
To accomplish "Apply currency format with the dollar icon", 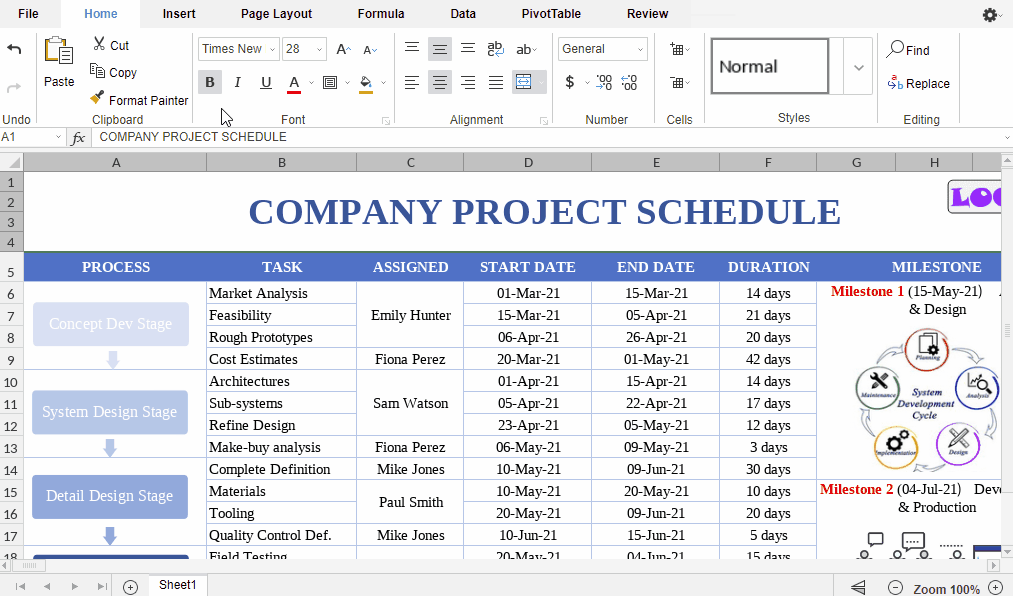I will click(570, 82).
